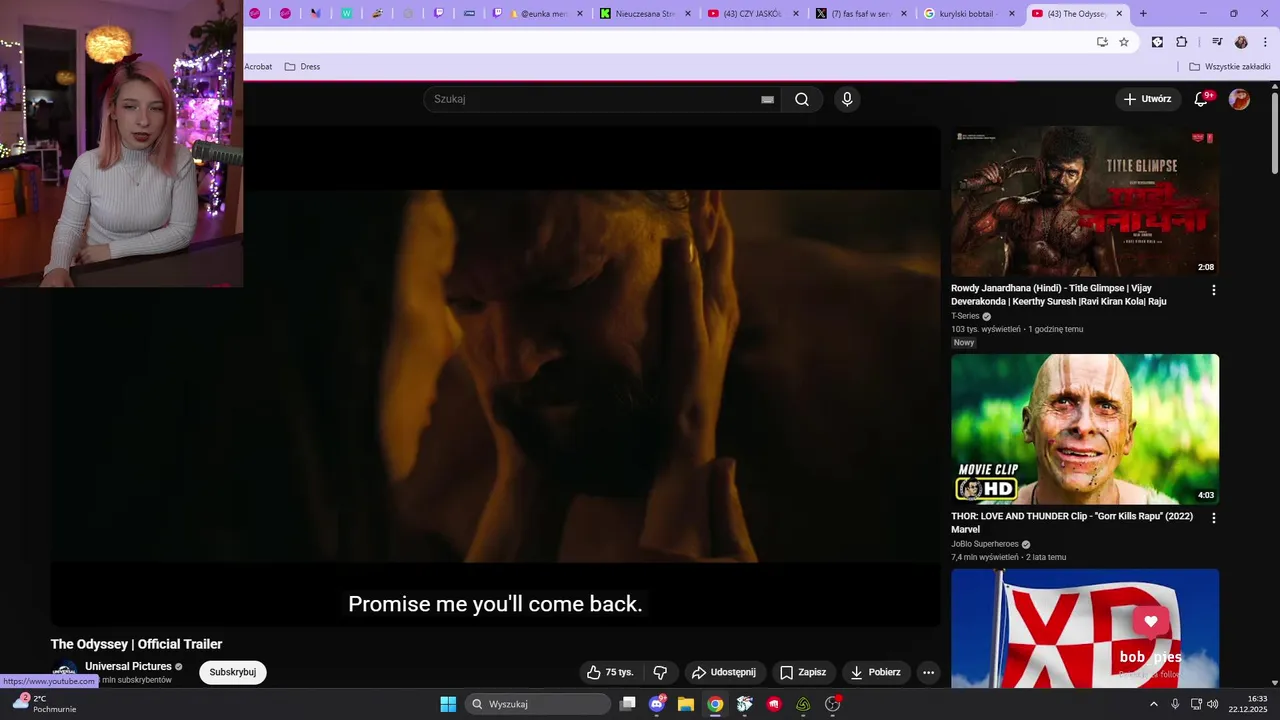Open 'THOR: LOVE AND THUNDER Clip' title
Viewport: 1280px width, 720px height.
click(x=1072, y=523)
